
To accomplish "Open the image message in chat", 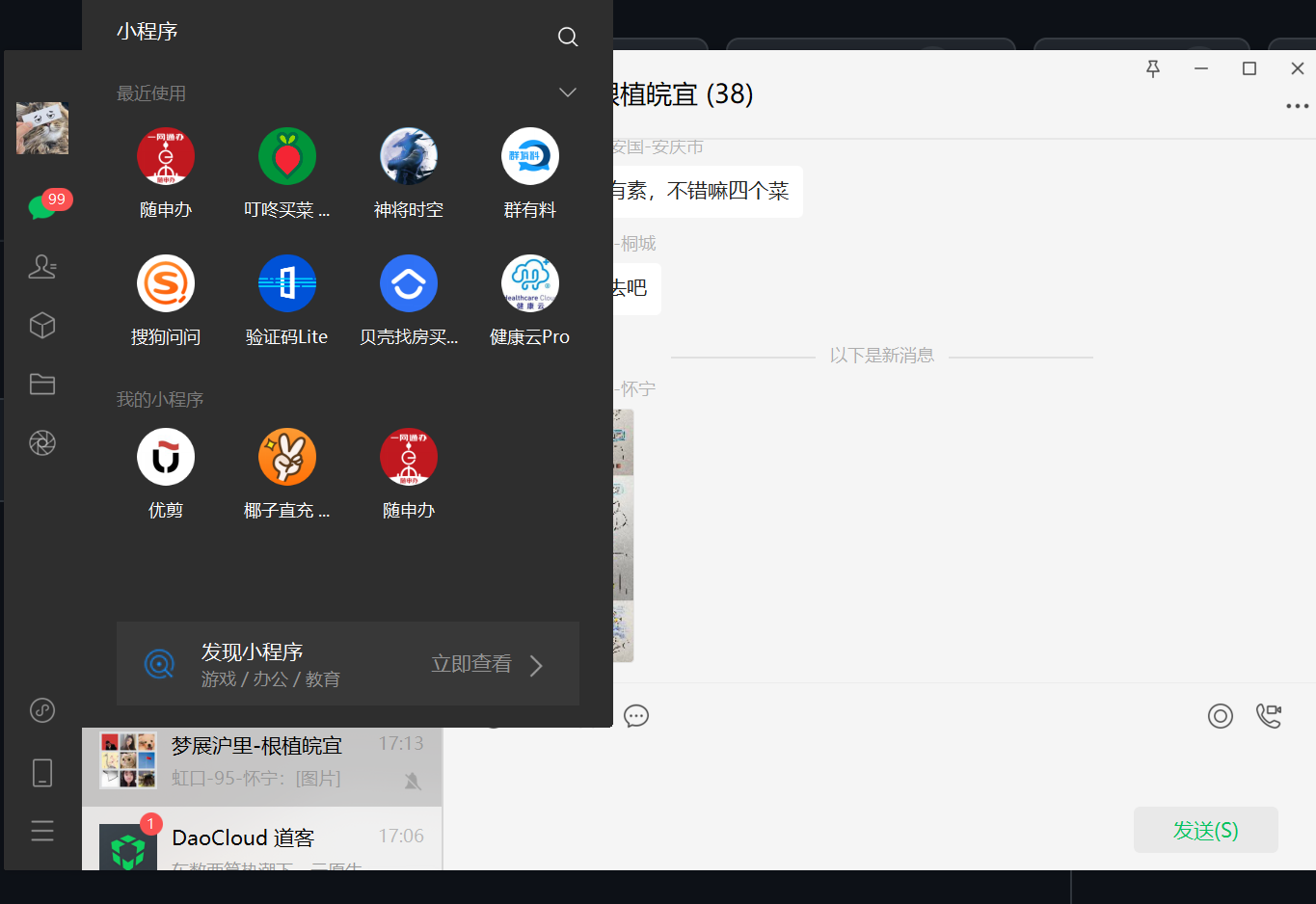I will [x=624, y=536].
